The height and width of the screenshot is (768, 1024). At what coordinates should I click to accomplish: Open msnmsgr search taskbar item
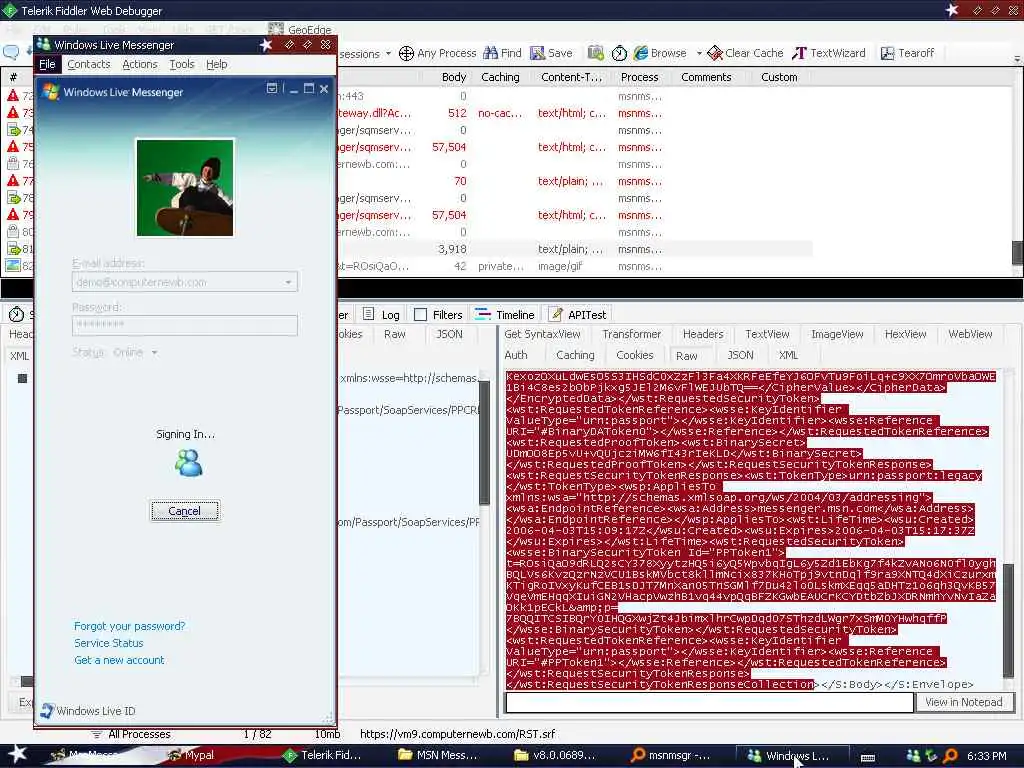coord(671,755)
